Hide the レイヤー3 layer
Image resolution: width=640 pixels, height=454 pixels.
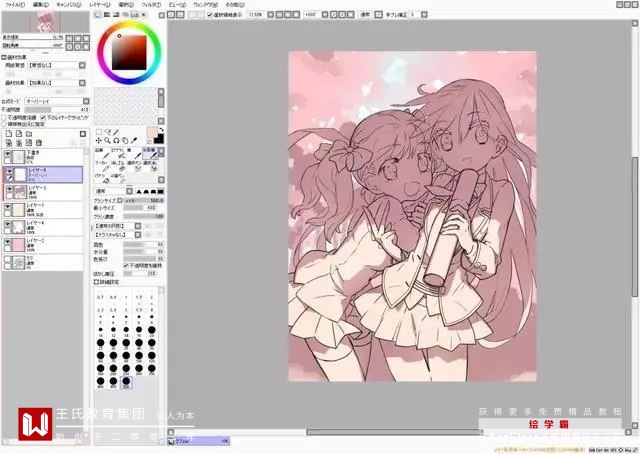(x=10, y=189)
